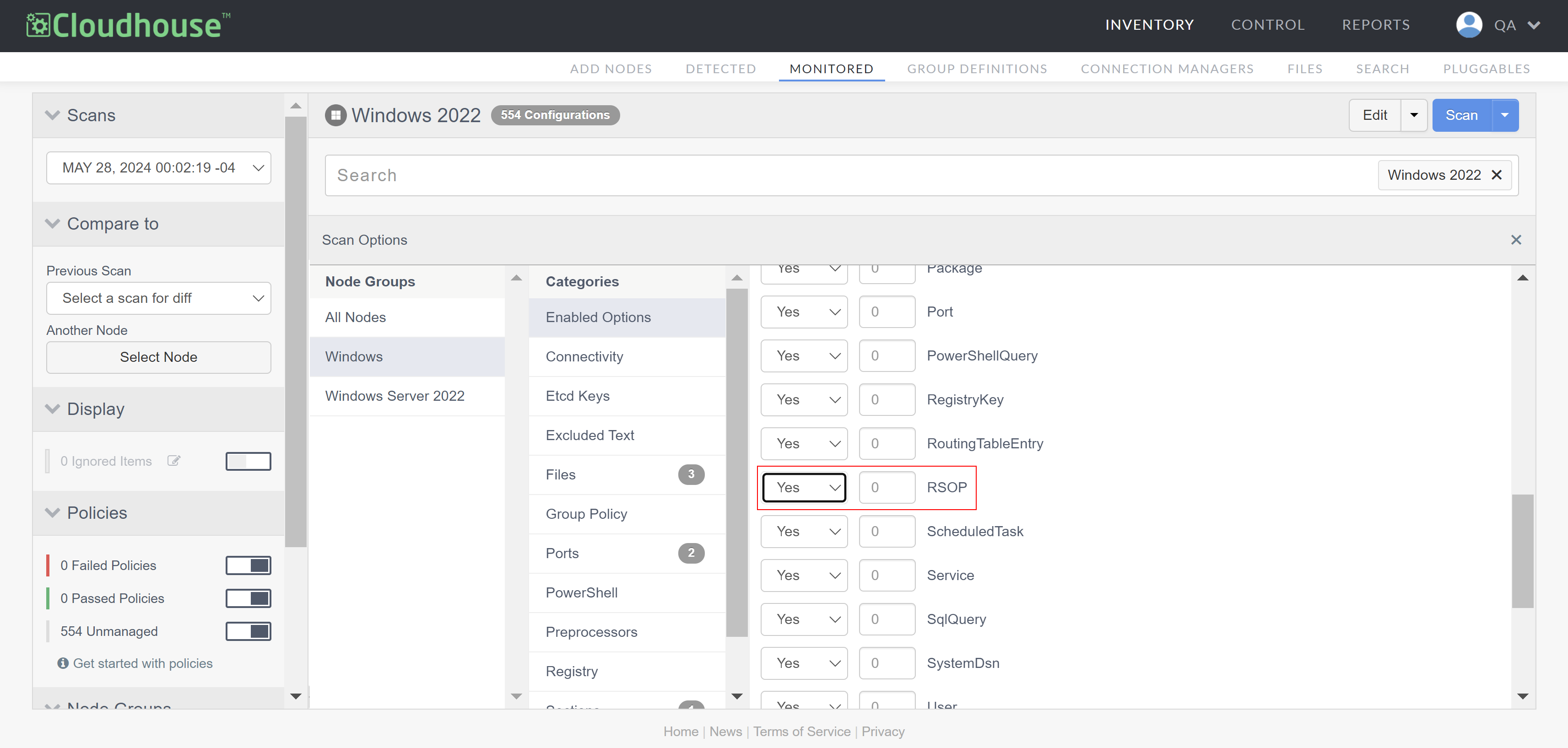Click the Windows 2022 node OS icon
This screenshot has height=748, width=1568.
tap(335, 115)
